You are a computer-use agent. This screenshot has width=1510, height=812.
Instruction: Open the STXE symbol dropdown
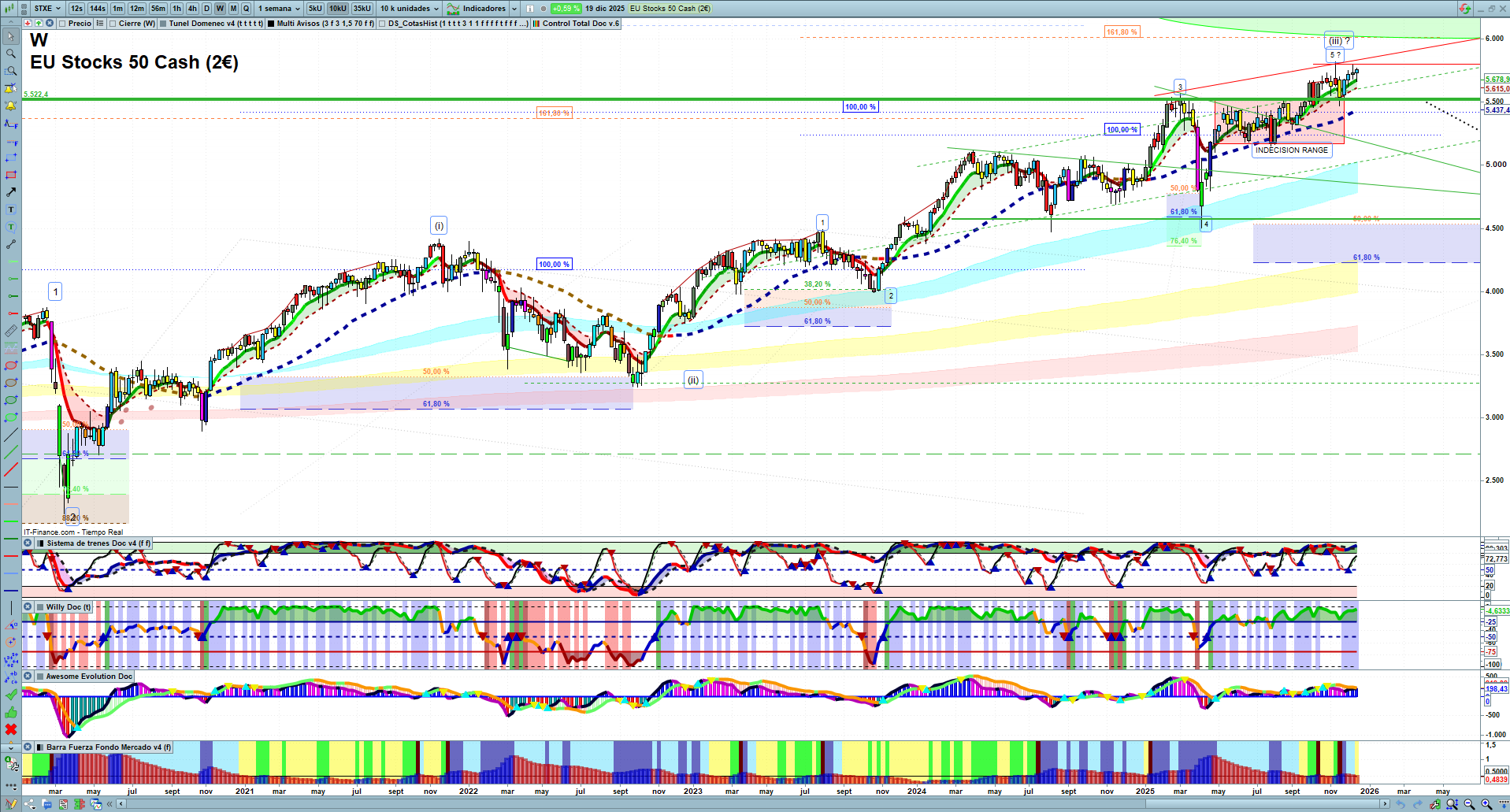[47, 9]
